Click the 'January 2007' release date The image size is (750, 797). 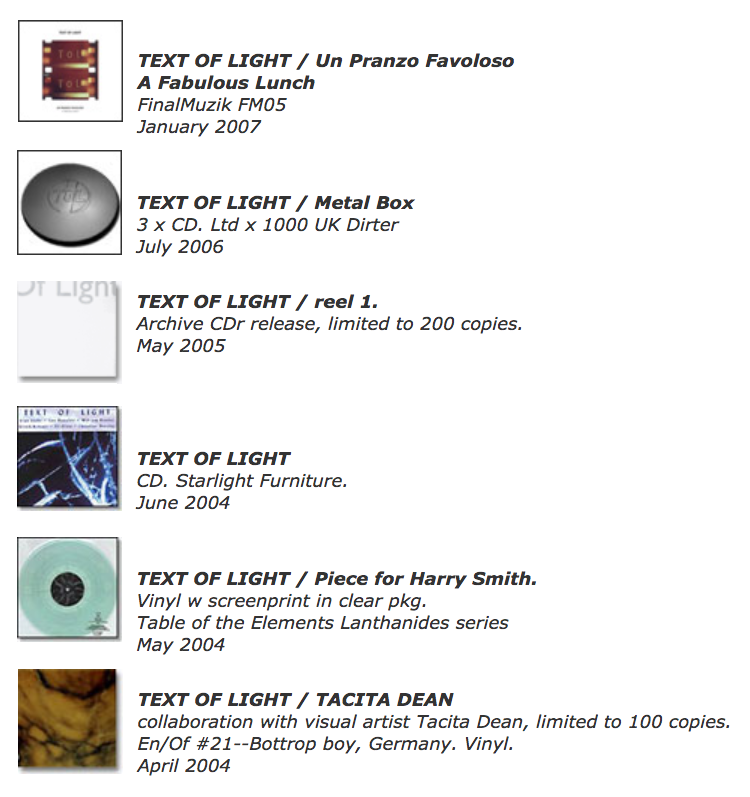point(199,127)
